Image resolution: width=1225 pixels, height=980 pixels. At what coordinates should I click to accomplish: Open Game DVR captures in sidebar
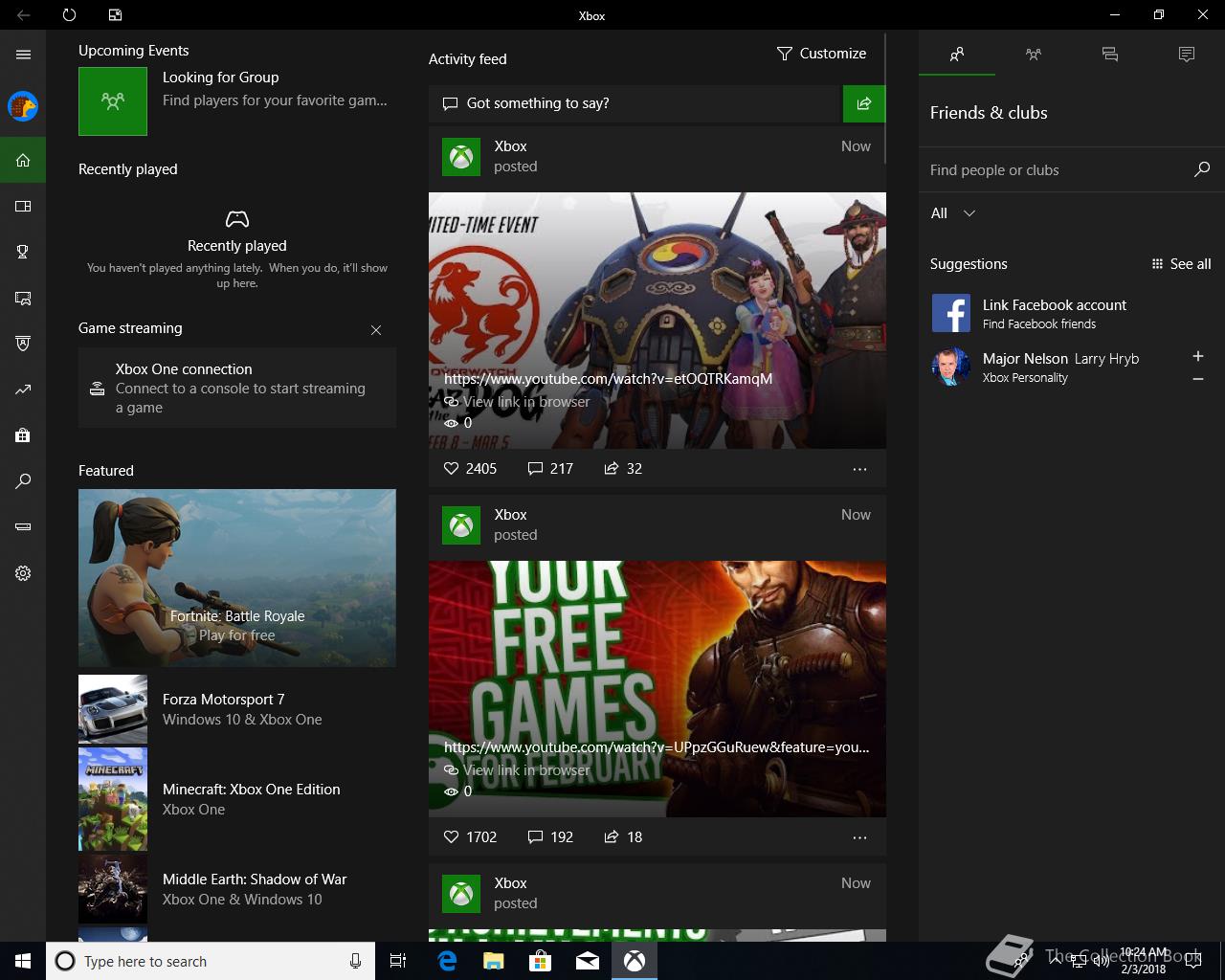tap(23, 298)
